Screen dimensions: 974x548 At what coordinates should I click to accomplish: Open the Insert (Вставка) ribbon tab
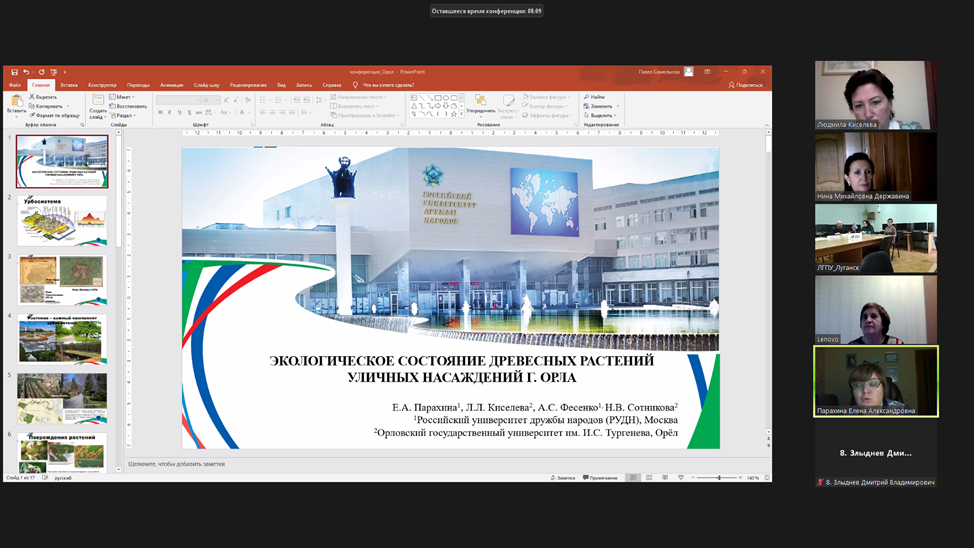click(69, 85)
